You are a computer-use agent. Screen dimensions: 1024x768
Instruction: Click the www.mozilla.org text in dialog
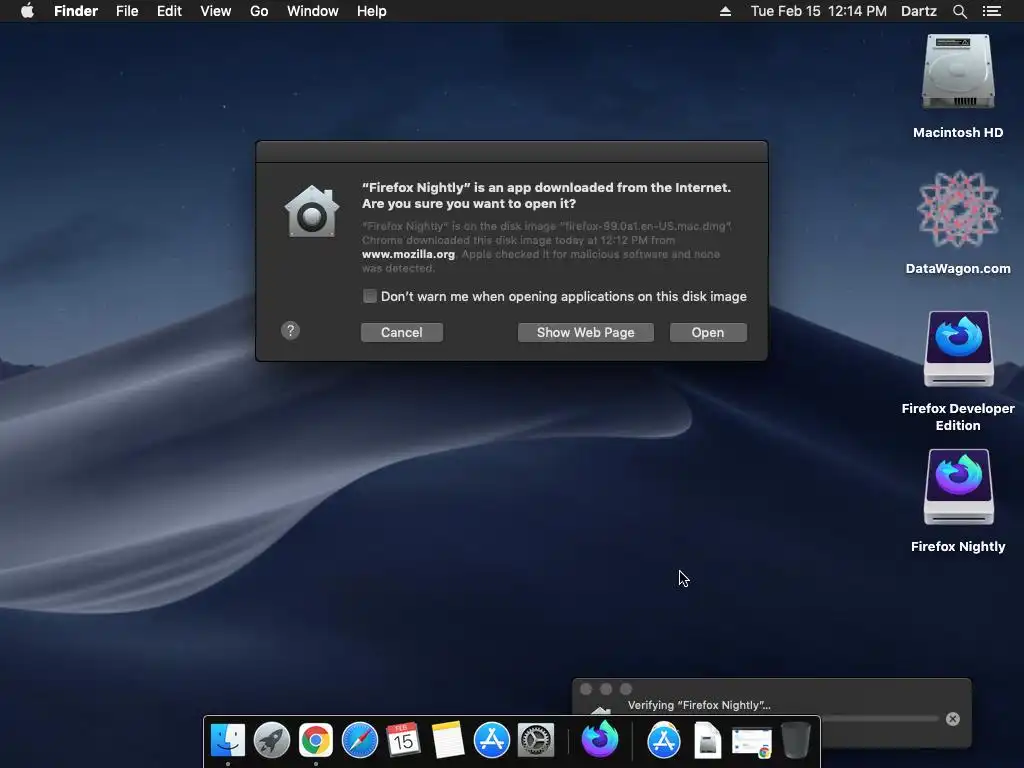[408, 254]
